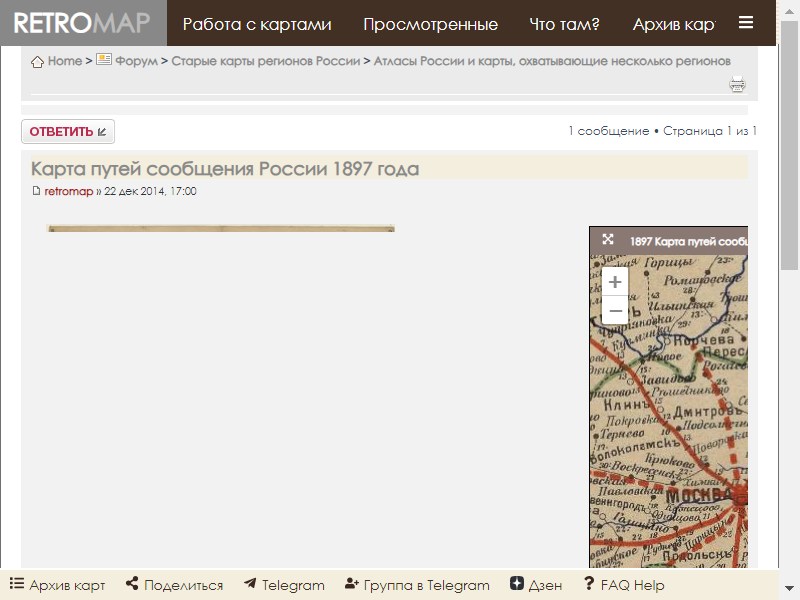Click the post icon beside retromap
Screen dimensions: 800x600
click(36, 191)
